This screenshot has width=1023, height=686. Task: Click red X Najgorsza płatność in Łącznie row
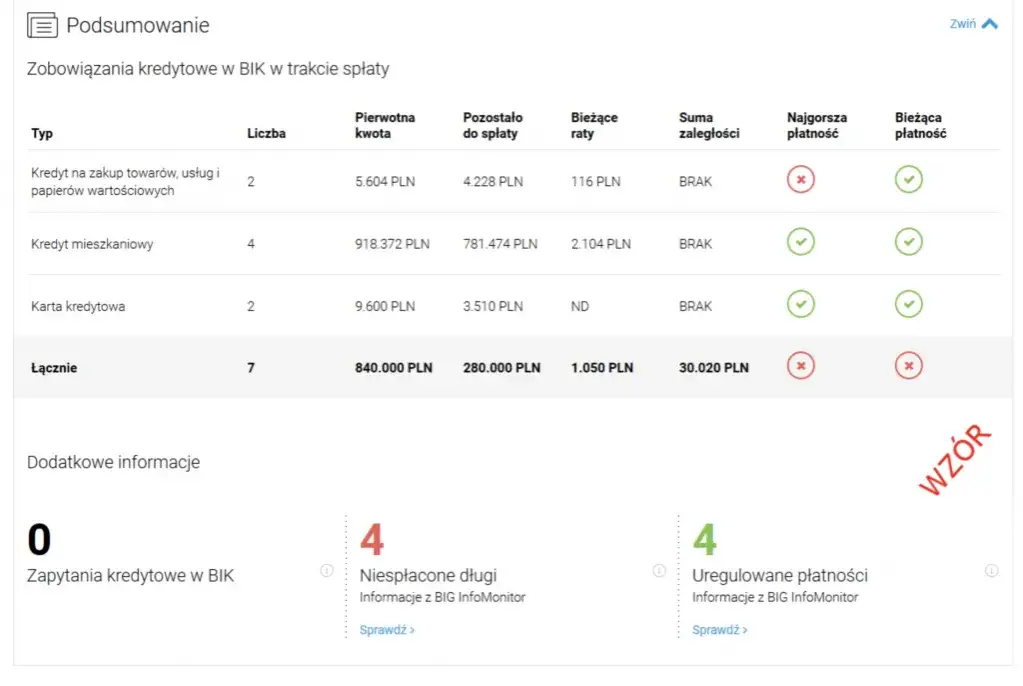[800, 367]
